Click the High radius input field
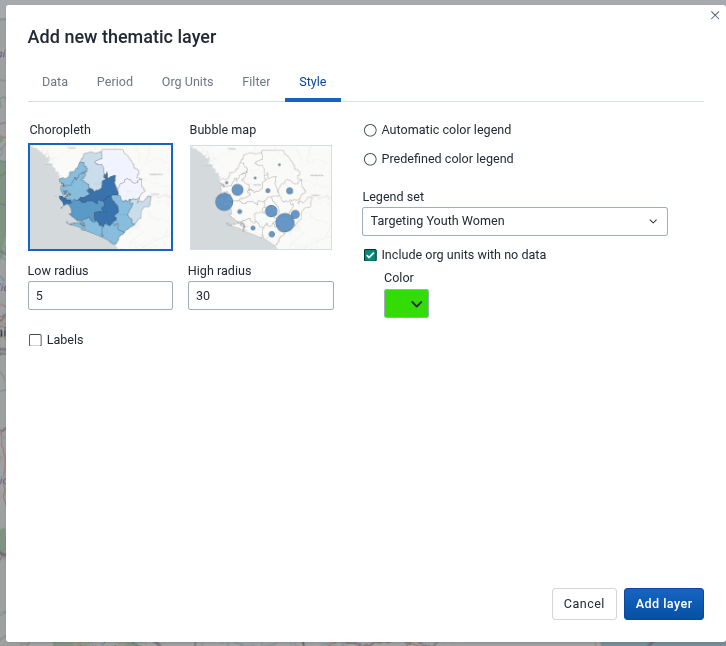 (x=260, y=296)
